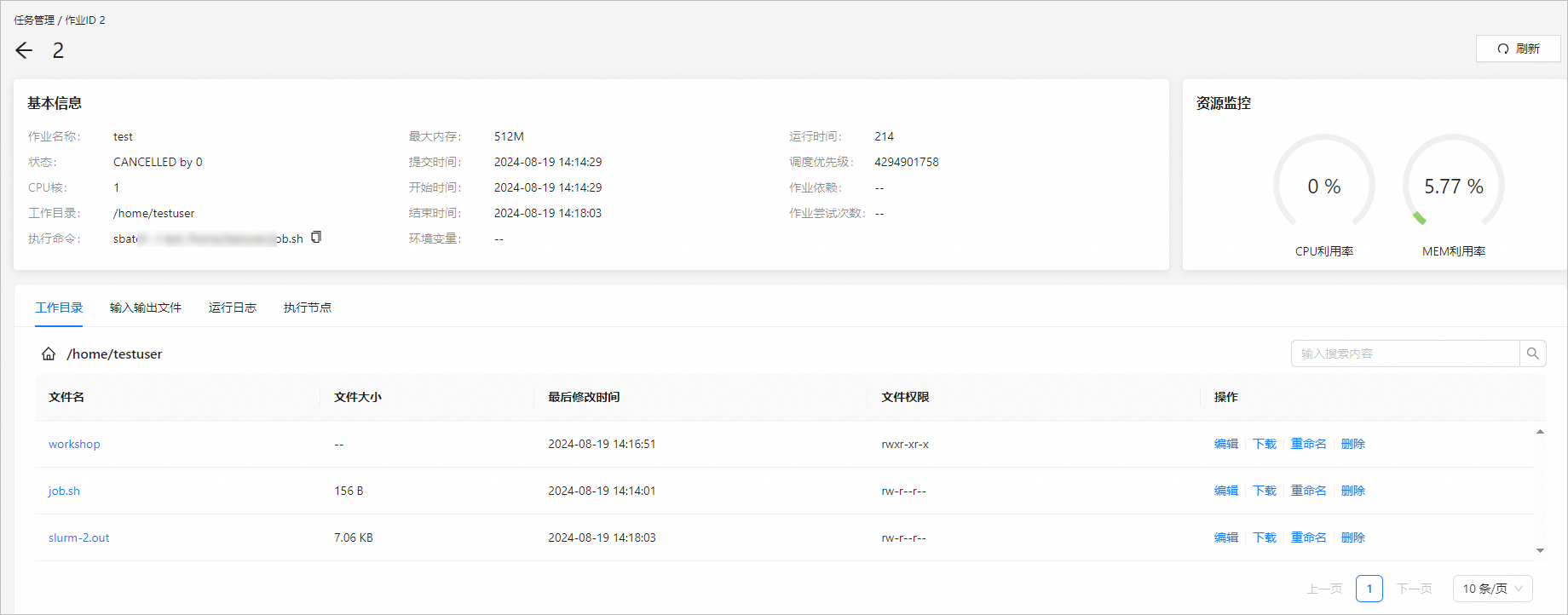Click 下载 for the job.sh row
1568x615 pixels.
1265,491
